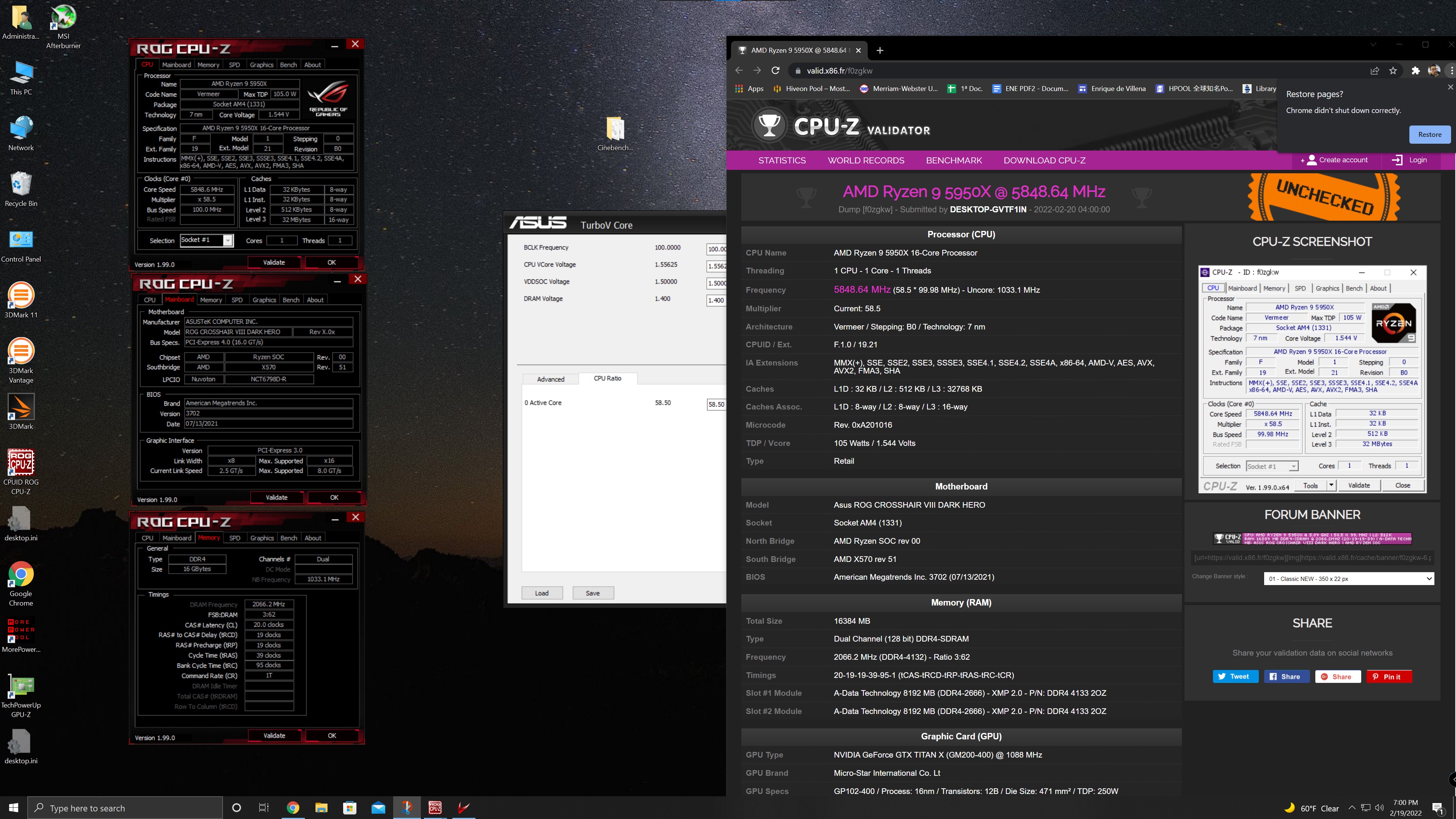Open the This PC desktop icon
Screen dimensions: 1456x819
pos(21,78)
